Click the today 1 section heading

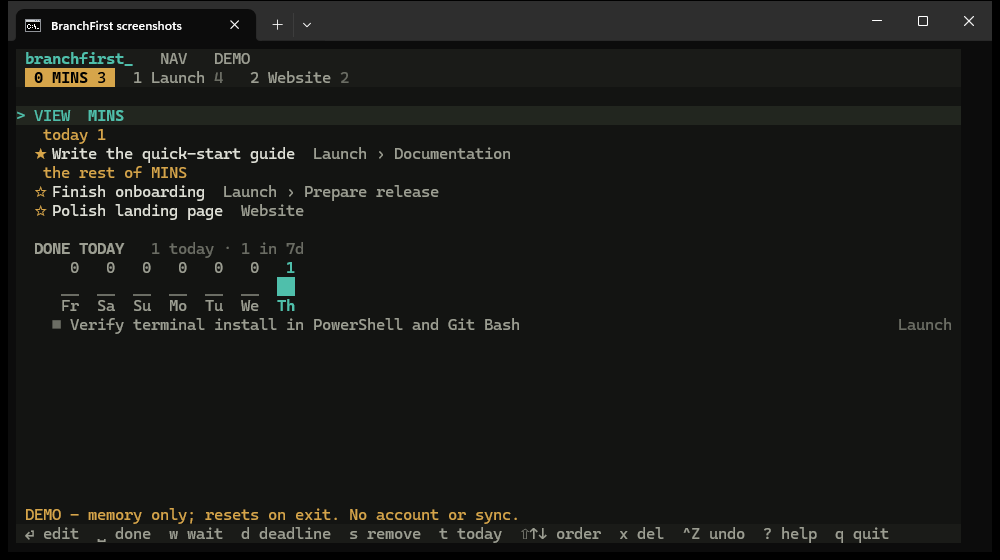74,135
